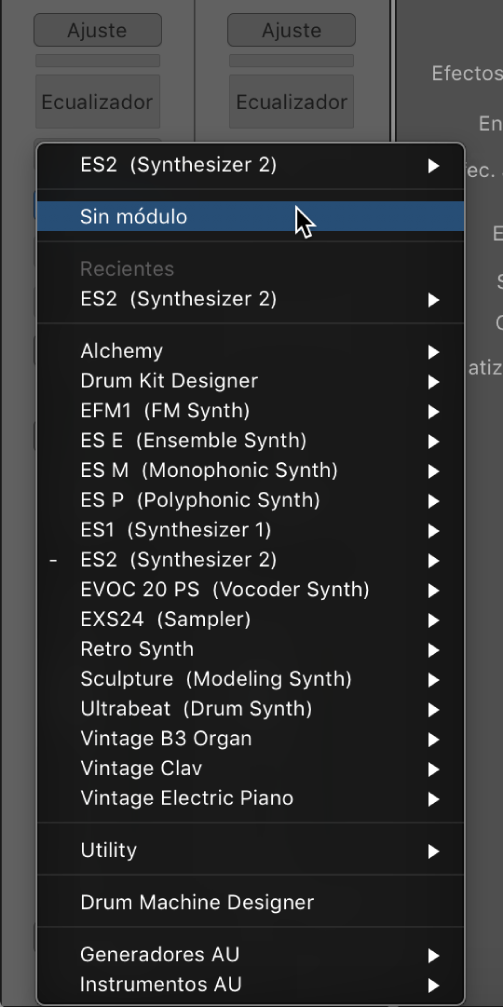This screenshot has width=503, height=1008.
Task: Open the Vintage Clav submenu
Action: tap(250, 768)
